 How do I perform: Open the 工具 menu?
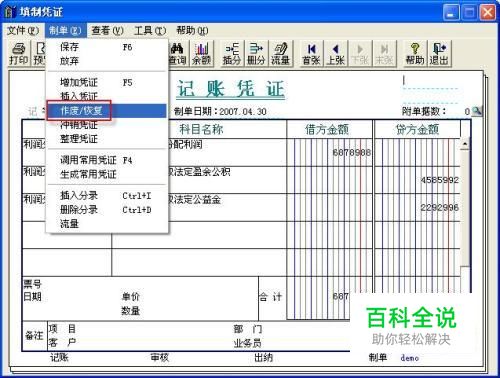pos(150,31)
